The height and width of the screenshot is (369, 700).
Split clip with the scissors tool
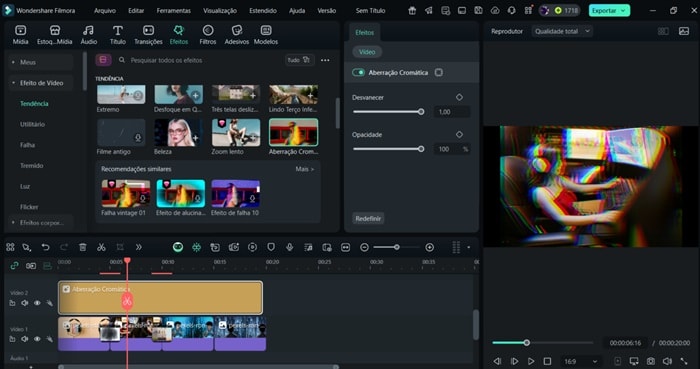(x=101, y=247)
